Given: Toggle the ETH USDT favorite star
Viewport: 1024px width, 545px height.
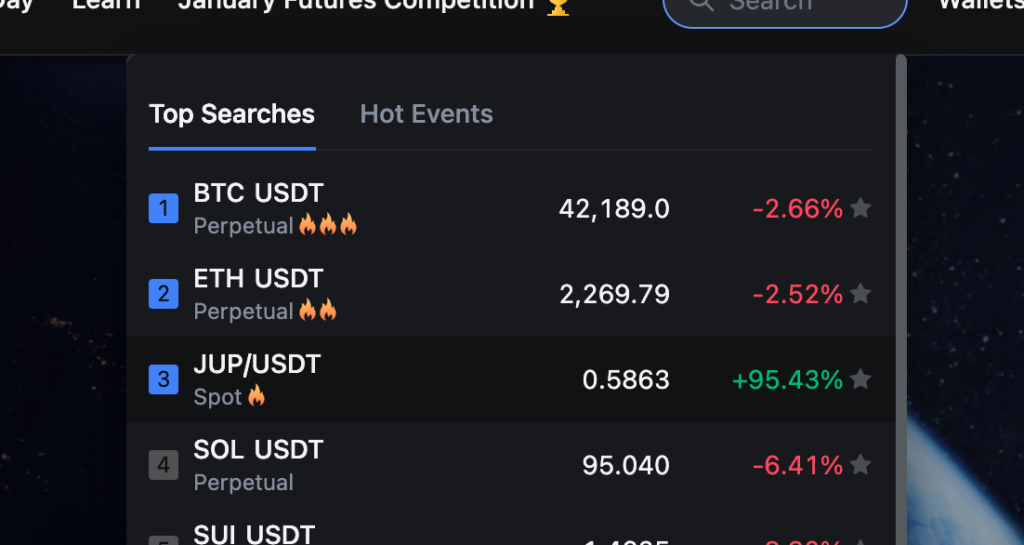Looking at the screenshot, I should 861,294.
